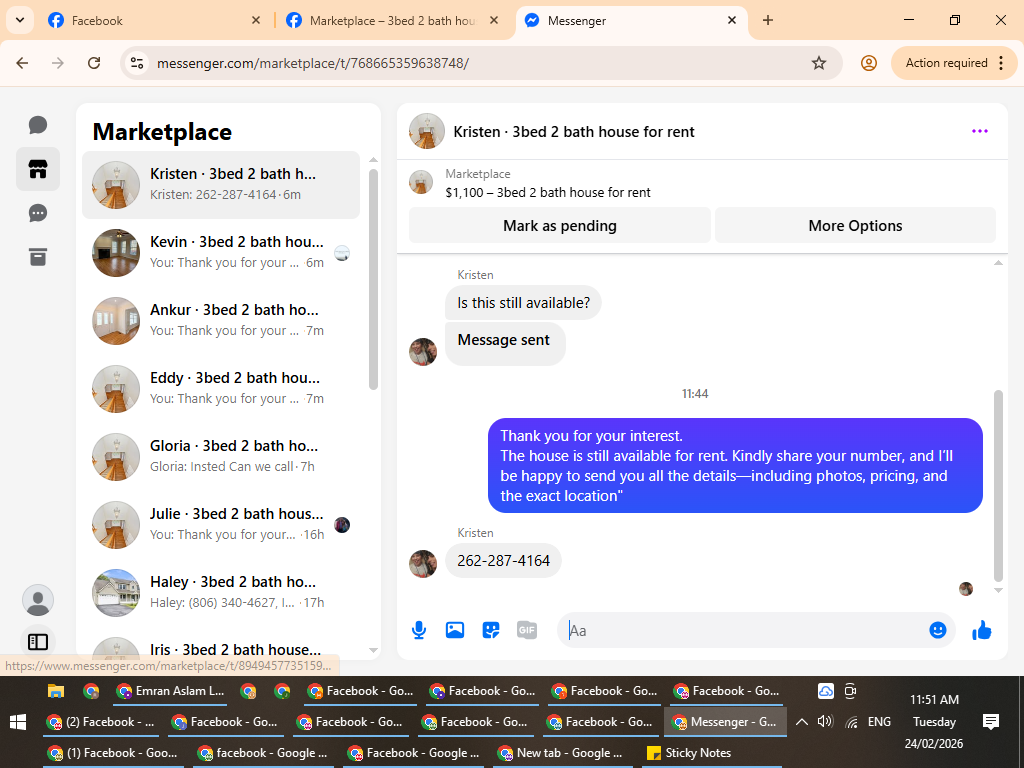Bookmark this page with star icon
Image resolution: width=1024 pixels, height=768 pixels.
pos(818,63)
